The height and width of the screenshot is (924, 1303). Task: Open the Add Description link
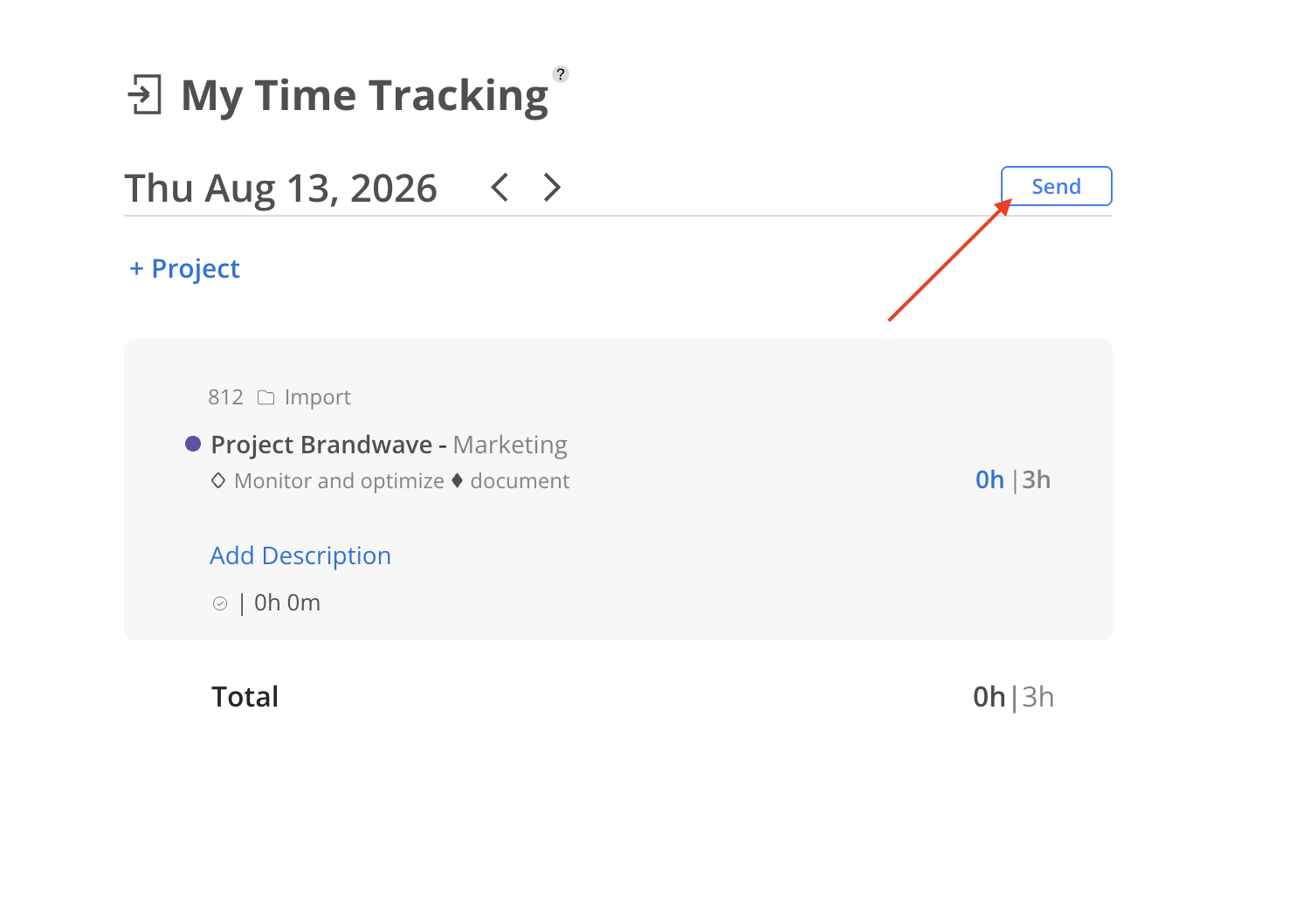pos(300,555)
